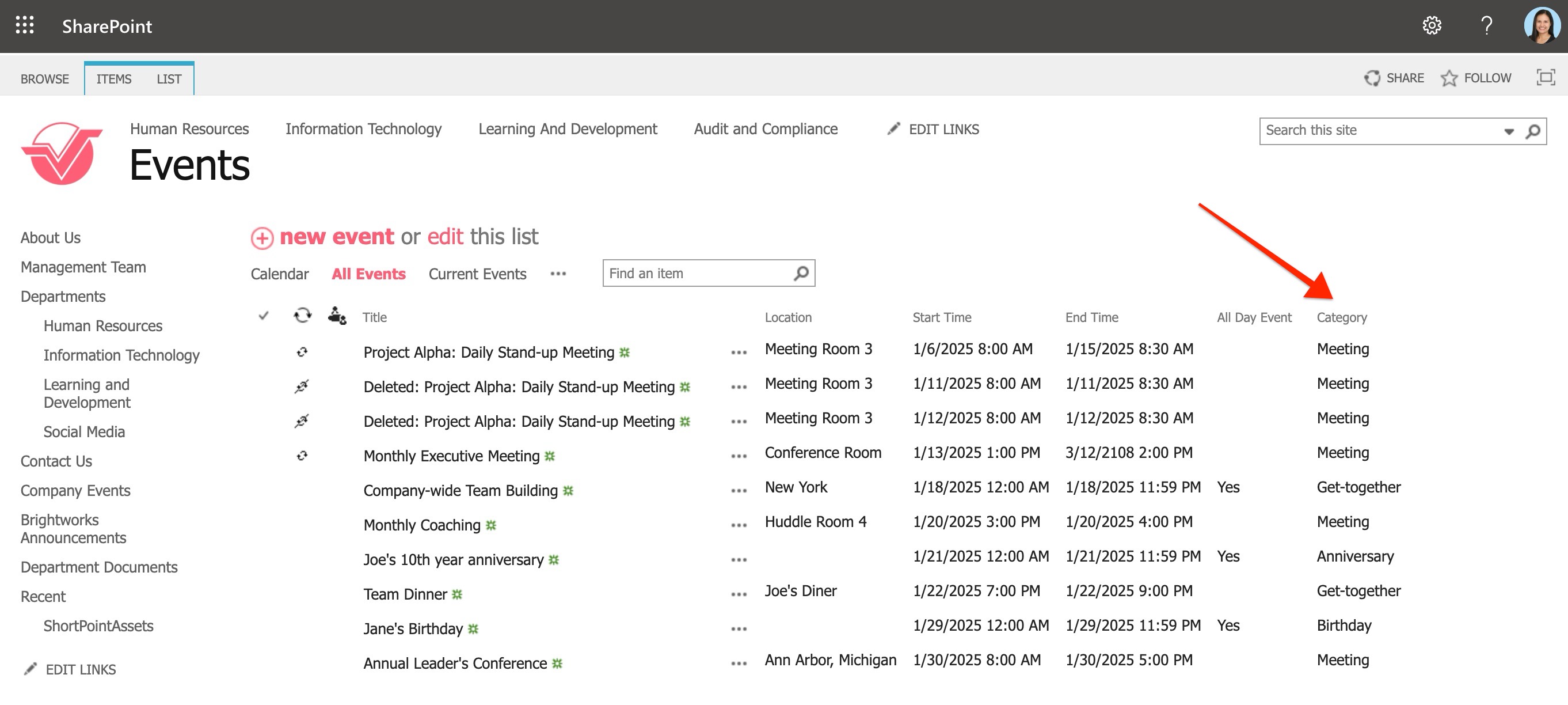
Task: Switch to the ITEMS ribbon tab
Action: point(114,79)
